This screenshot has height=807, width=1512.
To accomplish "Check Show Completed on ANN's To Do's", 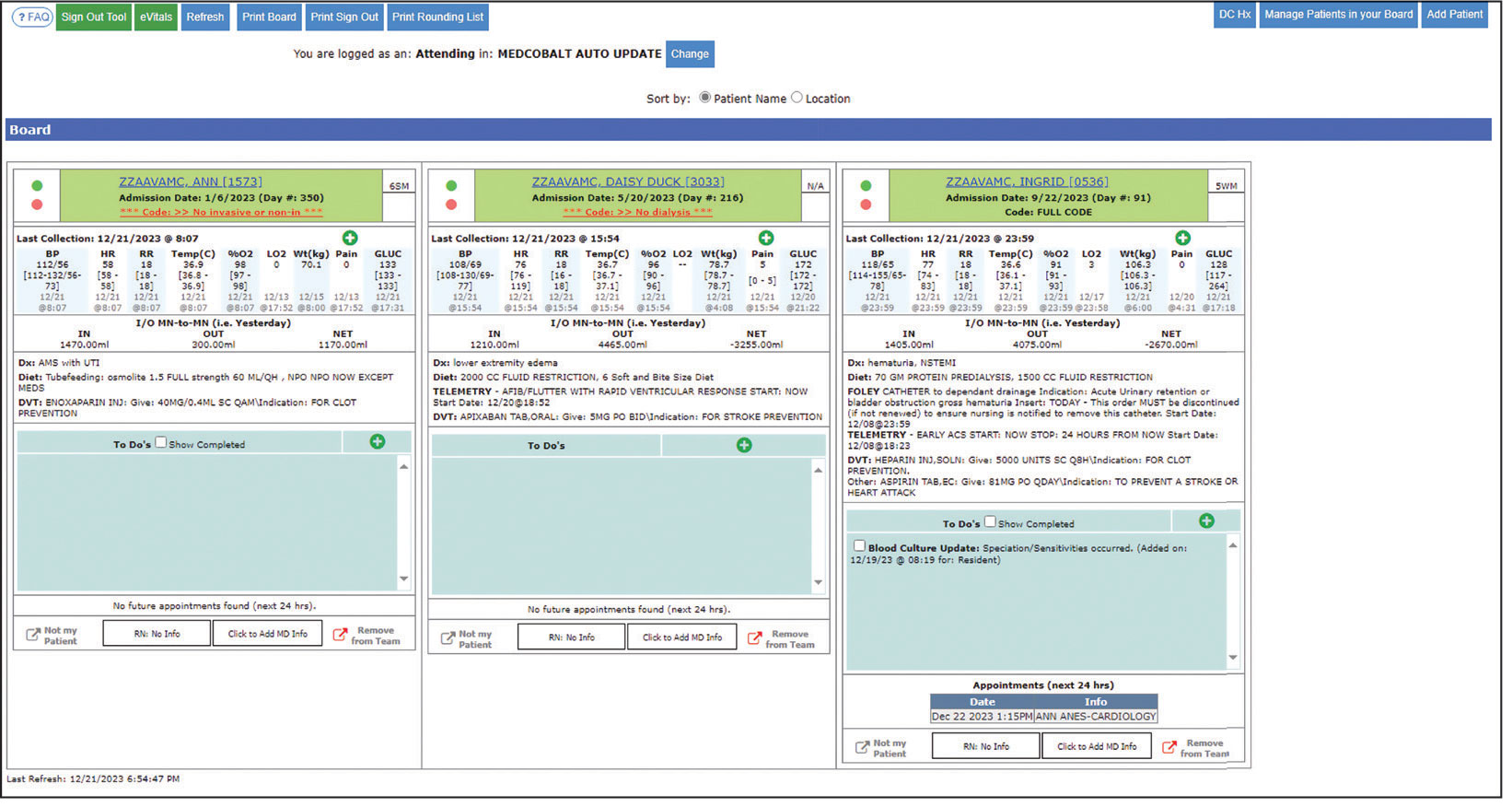I will click(x=161, y=443).
